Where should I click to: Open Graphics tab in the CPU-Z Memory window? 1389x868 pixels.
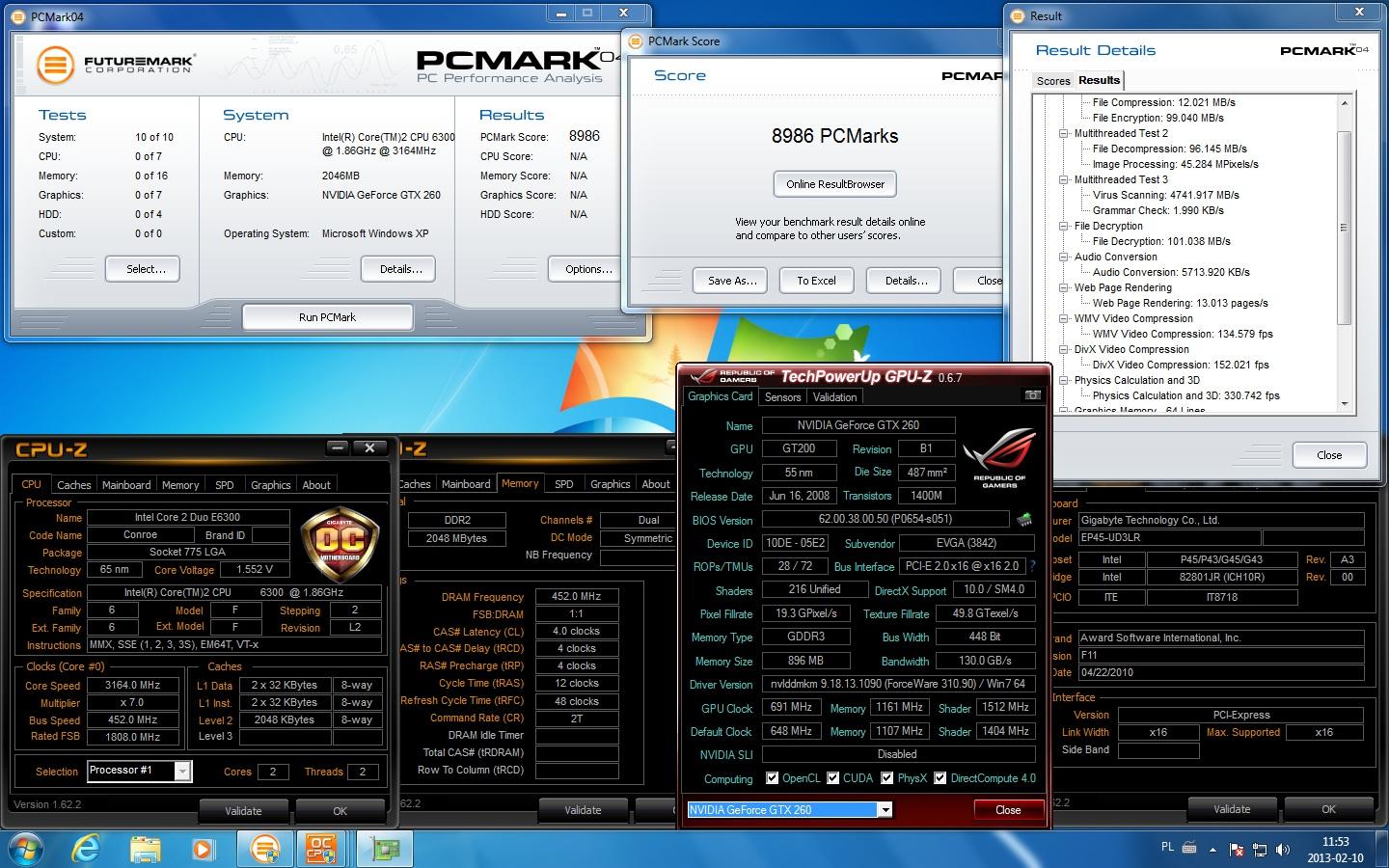[610, 484]
